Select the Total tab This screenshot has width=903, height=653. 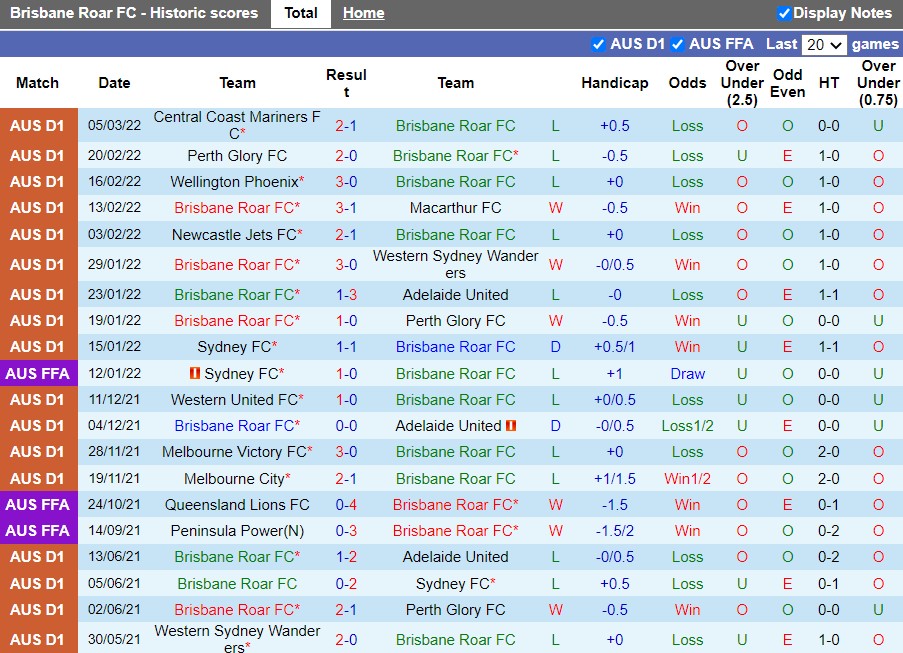click(300, 13)
